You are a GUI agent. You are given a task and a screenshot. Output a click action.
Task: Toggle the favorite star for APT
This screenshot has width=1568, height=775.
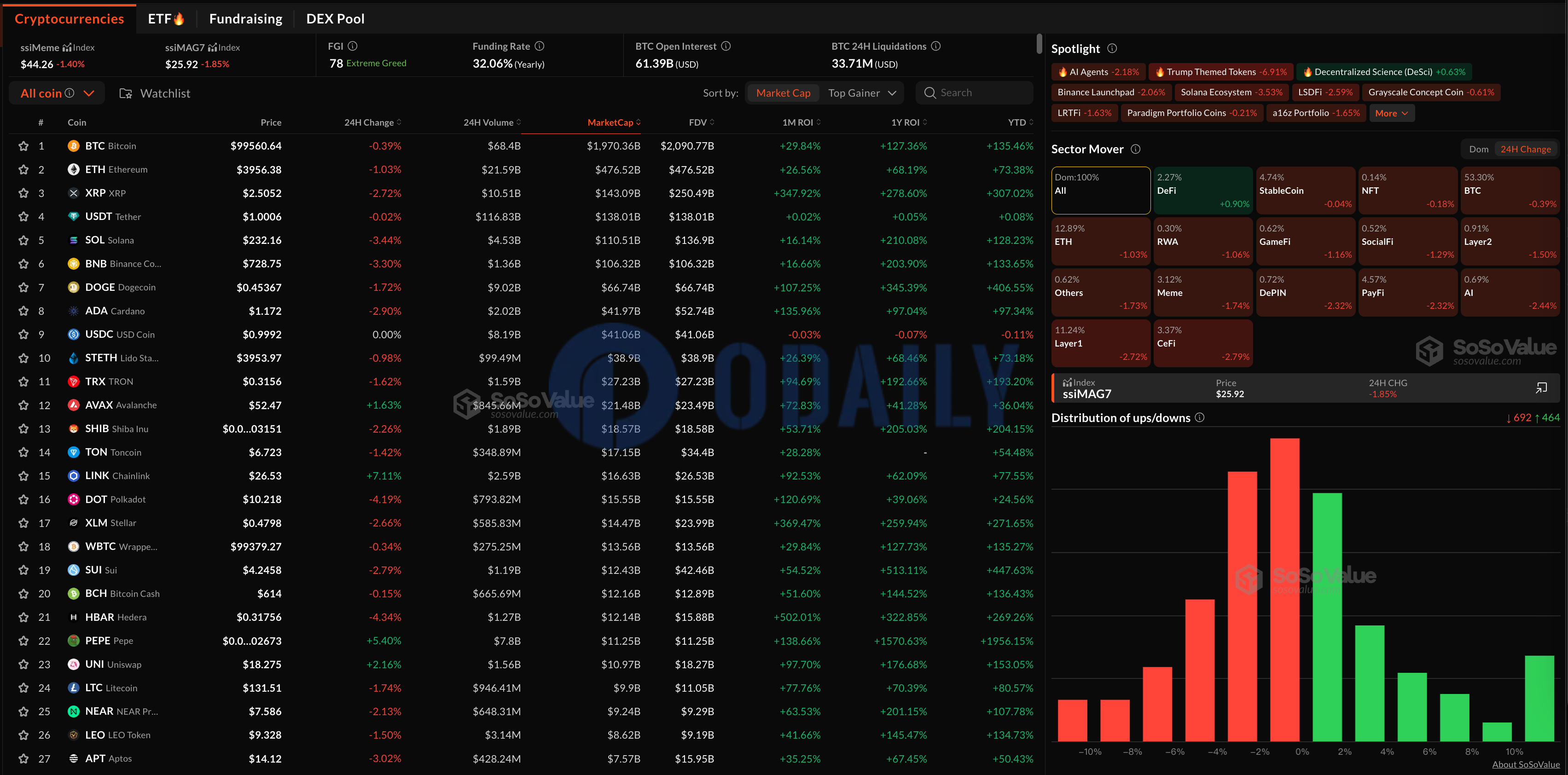click(x=24, y=758)
